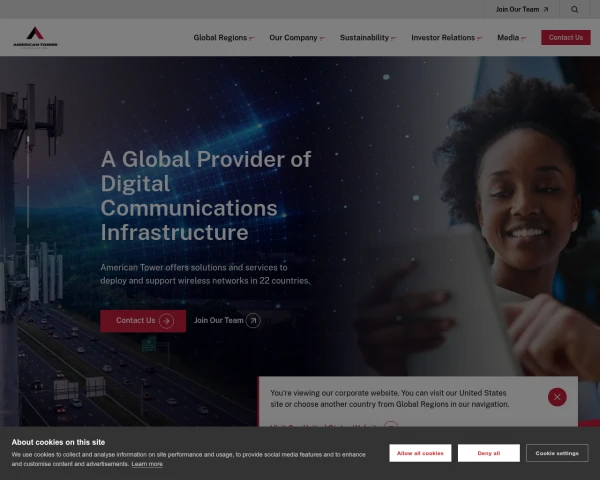Expand the Sustainability menu
The image size is (600, 480).
[368, 38]
